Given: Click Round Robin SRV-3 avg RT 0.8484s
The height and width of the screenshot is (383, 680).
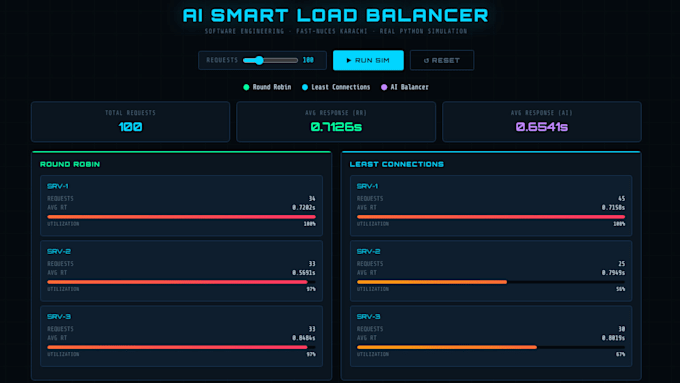Looking at the screenshot, I should [x=304, y=338].
